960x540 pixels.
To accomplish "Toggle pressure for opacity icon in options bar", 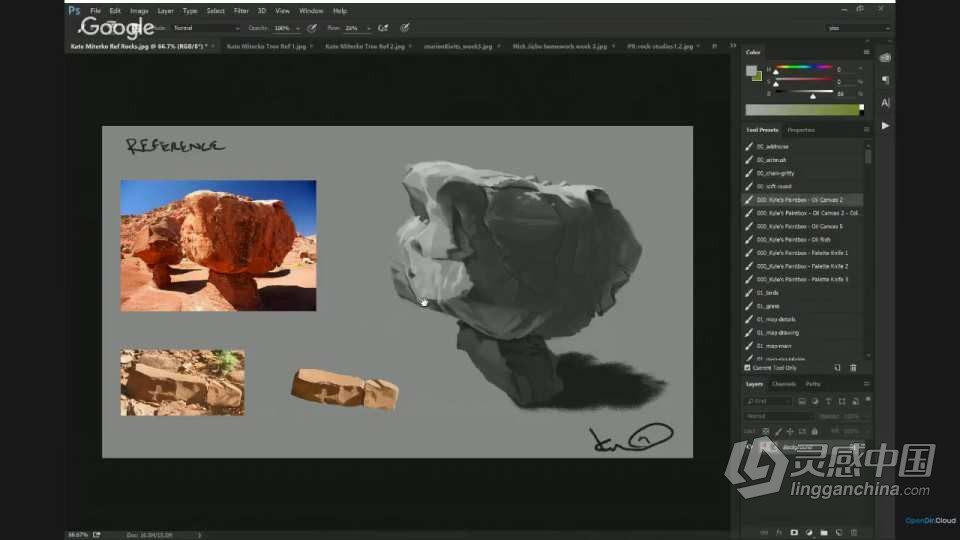I will tap(312, 28).
